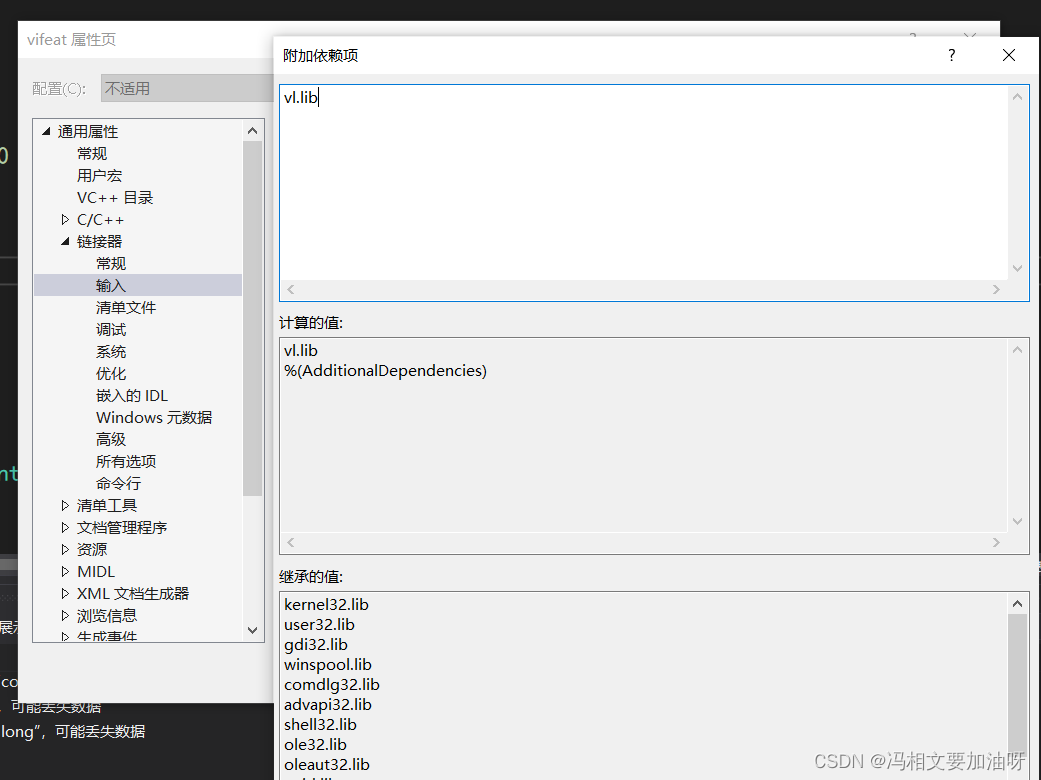The image size is (1041, 780).
Task: Click comdlg32.lib in inherited values
Action: coord(332,684)
